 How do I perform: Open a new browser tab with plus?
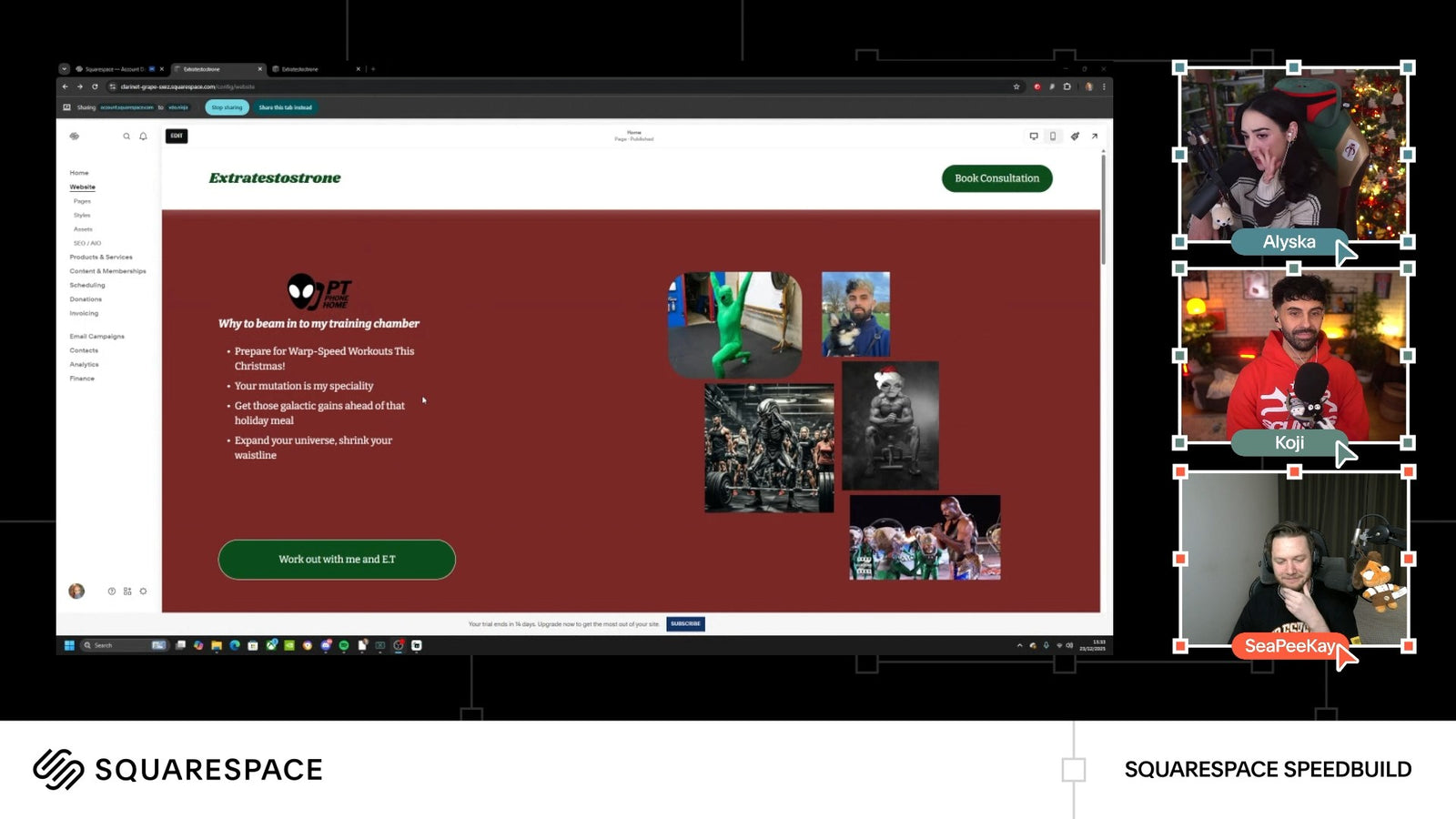coord(373,69)
